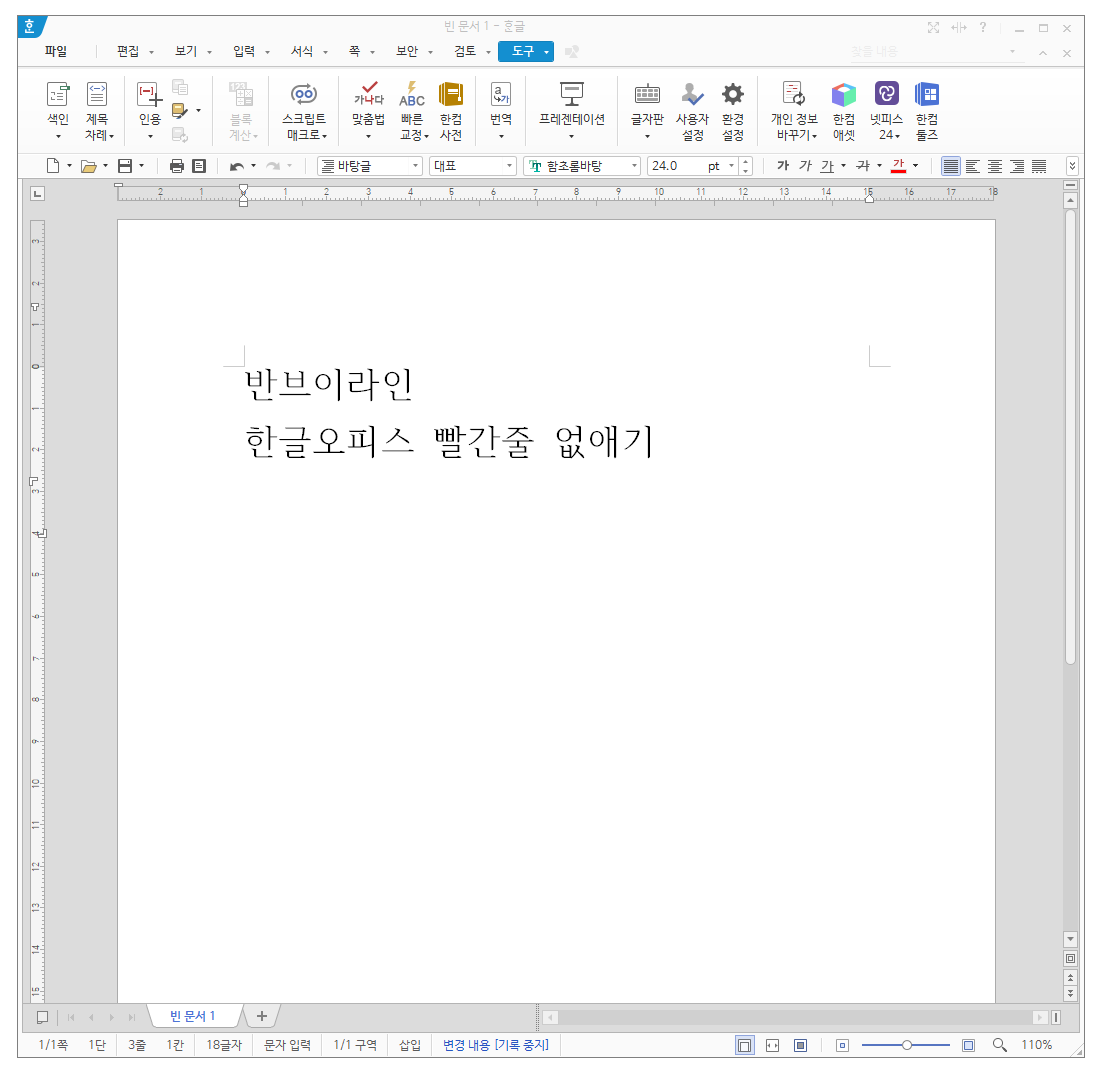Expand the underline style dropdown arrow
This screenshot has height=1079, width=1108.
(844, 166)
